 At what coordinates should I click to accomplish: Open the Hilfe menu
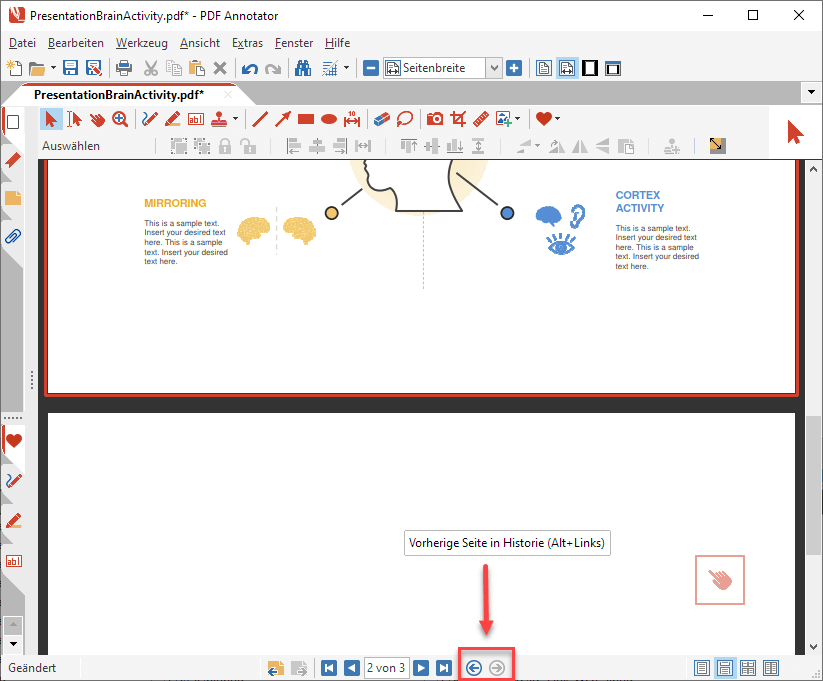pyautogui.click(x=337, y=43)
